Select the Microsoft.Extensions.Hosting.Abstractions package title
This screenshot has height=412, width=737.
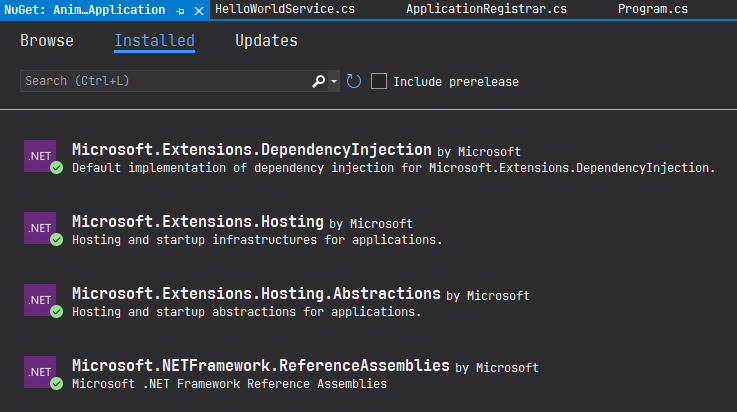(x=256, y=294)
